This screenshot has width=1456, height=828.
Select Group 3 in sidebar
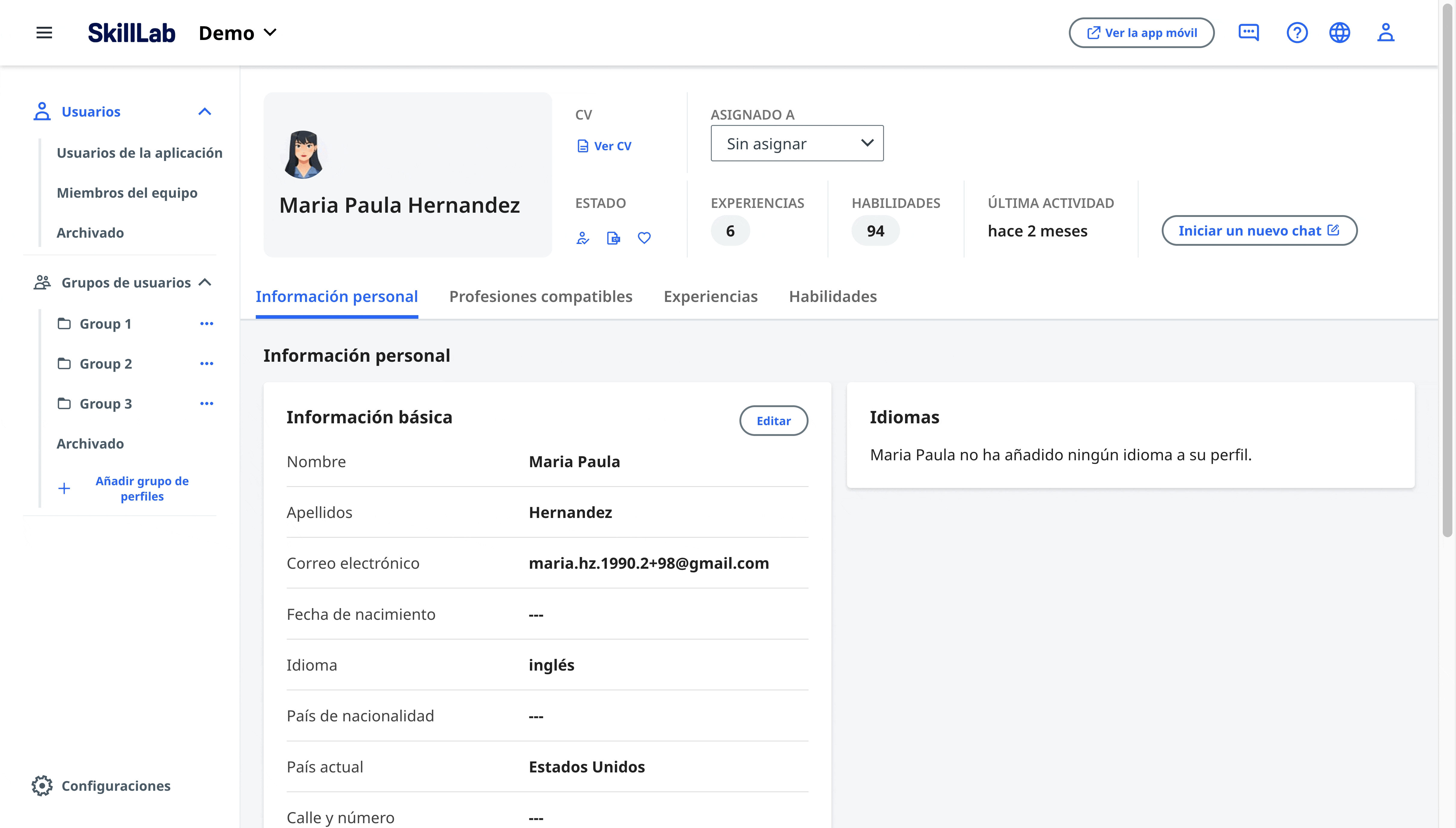(x=105, y=403)
